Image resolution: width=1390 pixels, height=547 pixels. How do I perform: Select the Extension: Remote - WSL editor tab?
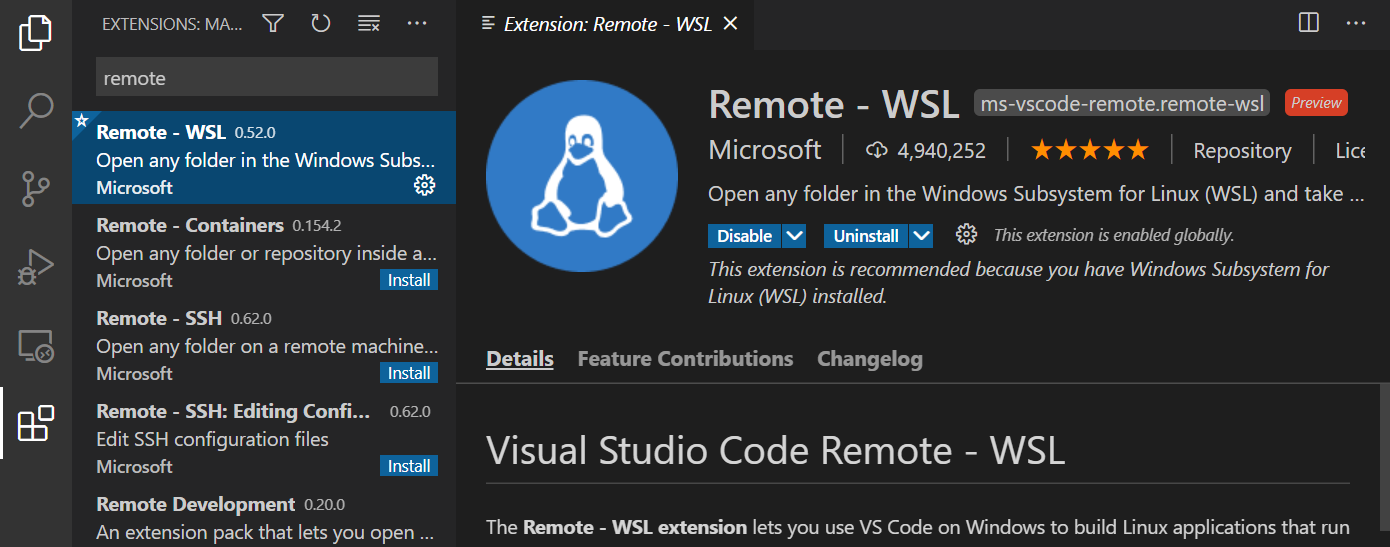click(606, 24)
